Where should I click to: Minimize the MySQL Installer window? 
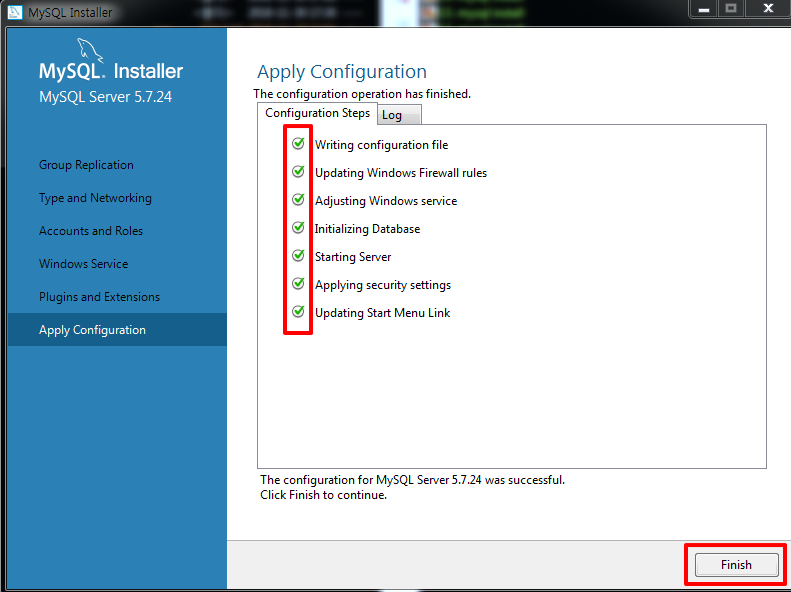(704, 9)
